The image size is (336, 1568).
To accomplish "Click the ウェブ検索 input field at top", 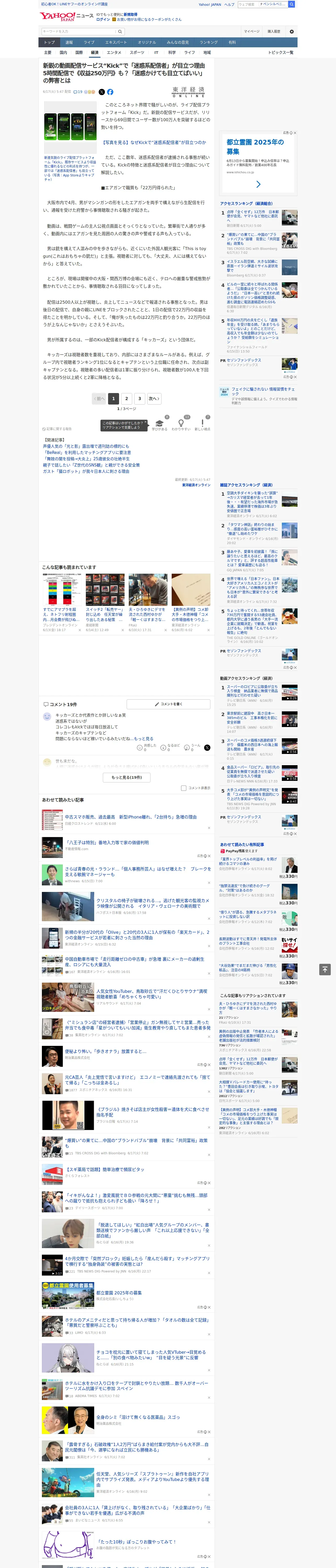I will point(248,4).
